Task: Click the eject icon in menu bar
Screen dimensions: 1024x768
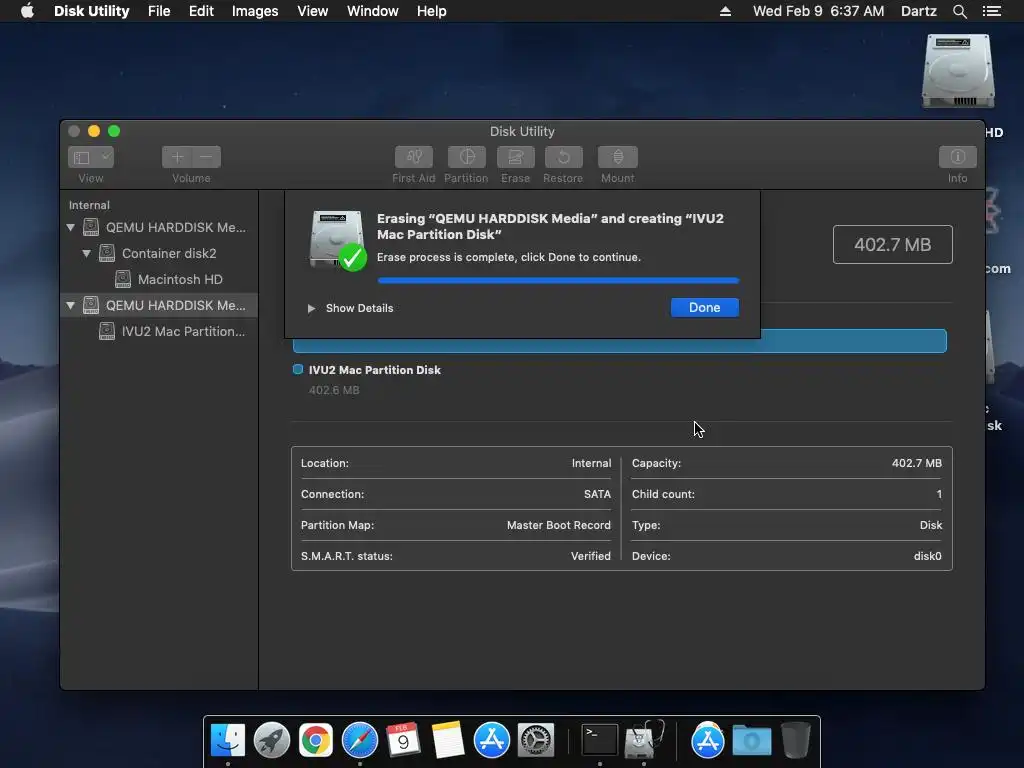Action: (x=725, y=11)
